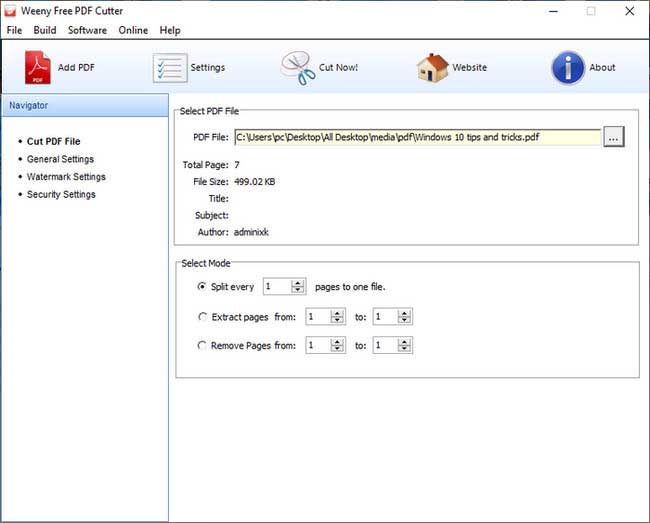Decrease Remove Pages from value
Viewport: 650px width, 523px height.
point(337,348)
